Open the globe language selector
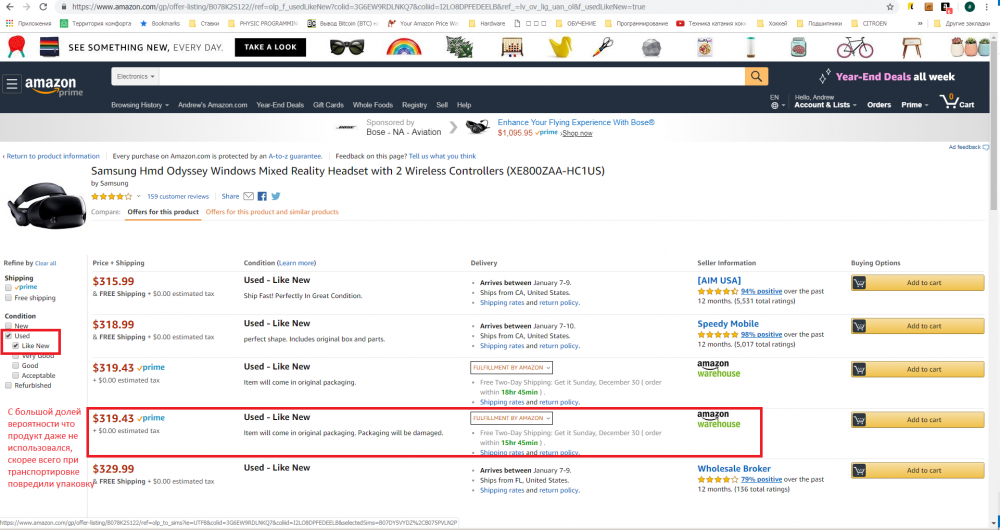This screenshot has height=530, width=1000. click(775, 105)
